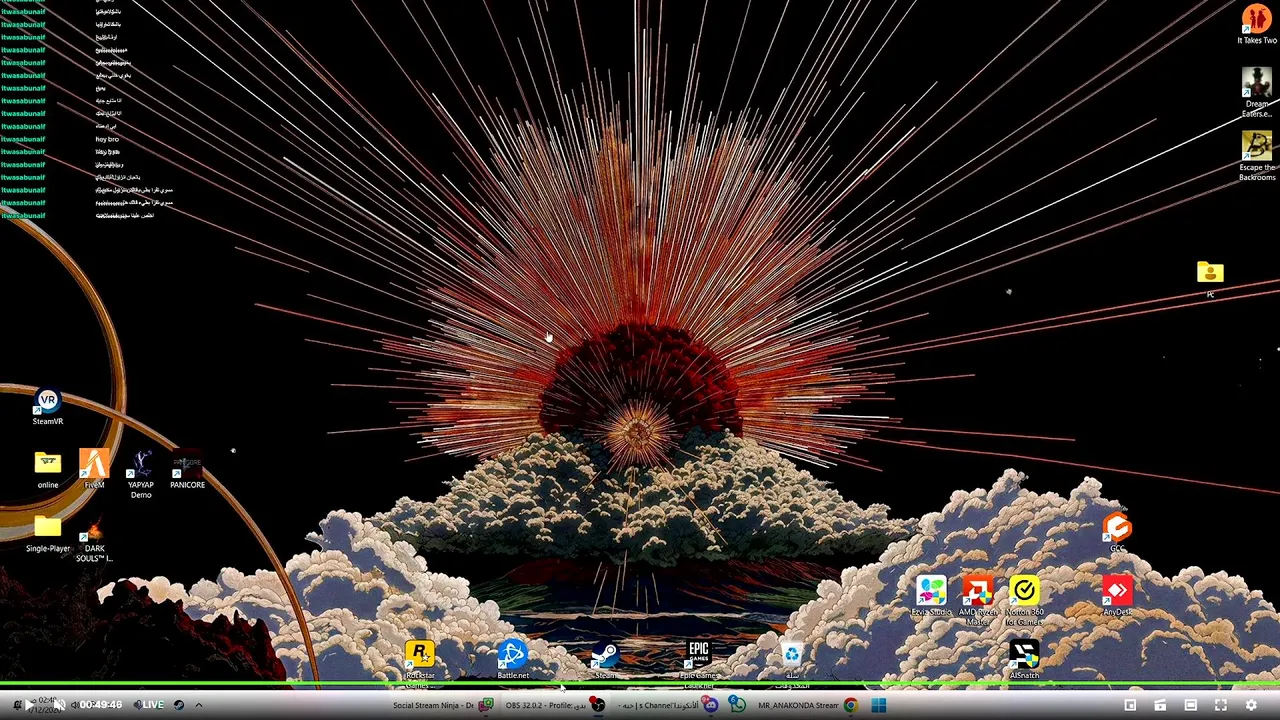Screen dimensions: 1280x720
Task: Click the Chrome icon in the taskbar
Action: [x=850, y=705]
